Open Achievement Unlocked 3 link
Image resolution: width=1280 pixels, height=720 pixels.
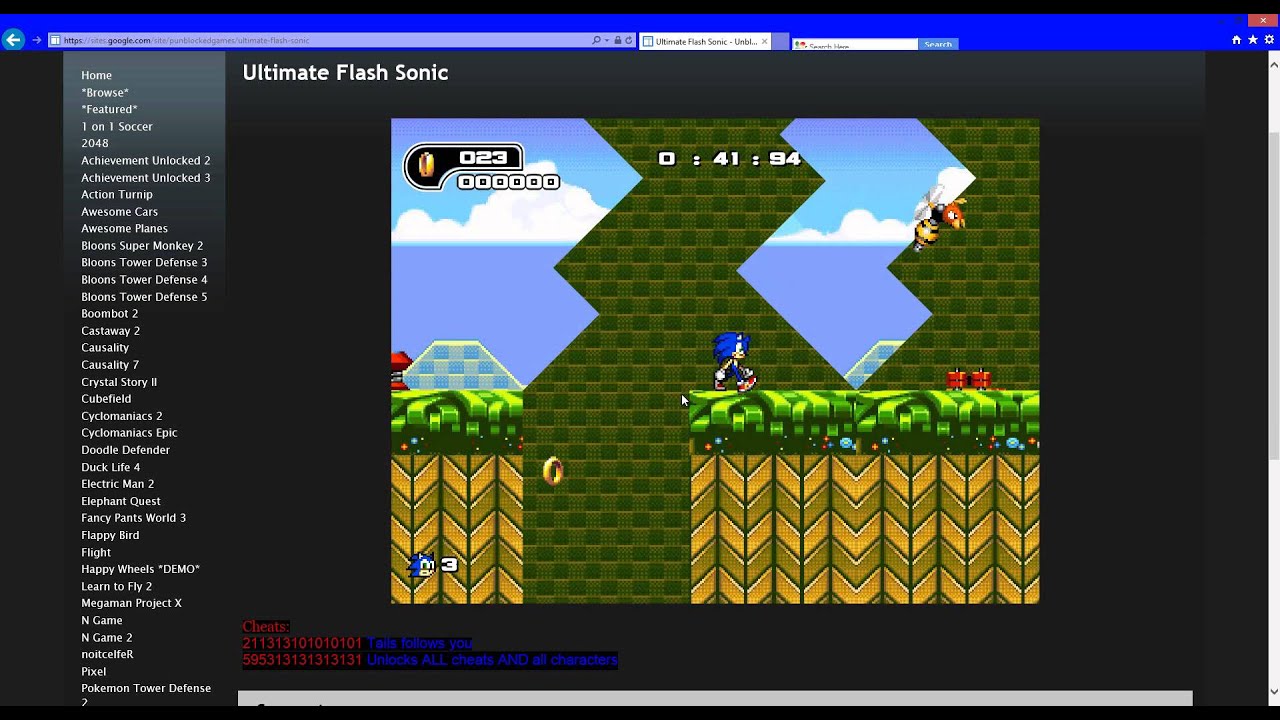click(x=146, y=177)
